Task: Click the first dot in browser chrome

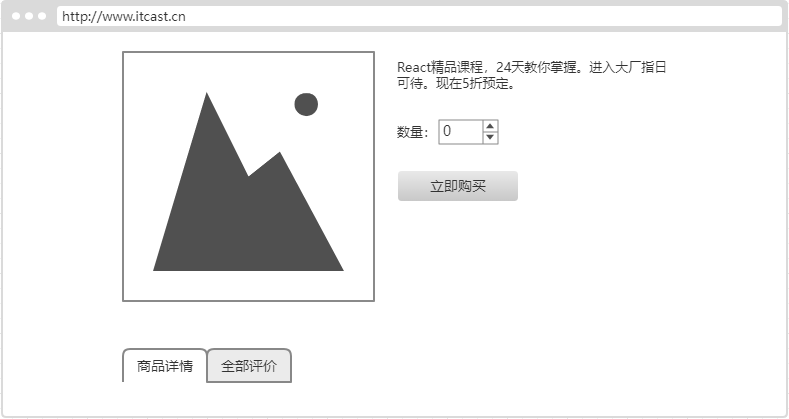Action: 16,16
